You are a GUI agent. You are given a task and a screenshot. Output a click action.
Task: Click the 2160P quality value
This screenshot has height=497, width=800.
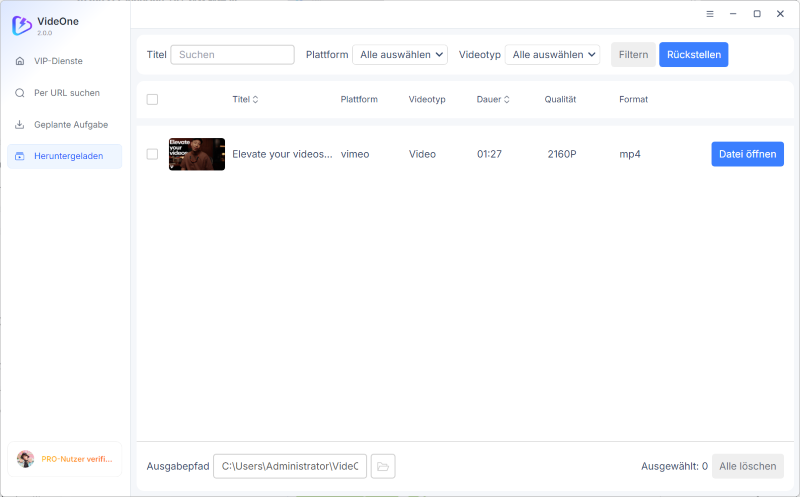(x=562, y=154)
